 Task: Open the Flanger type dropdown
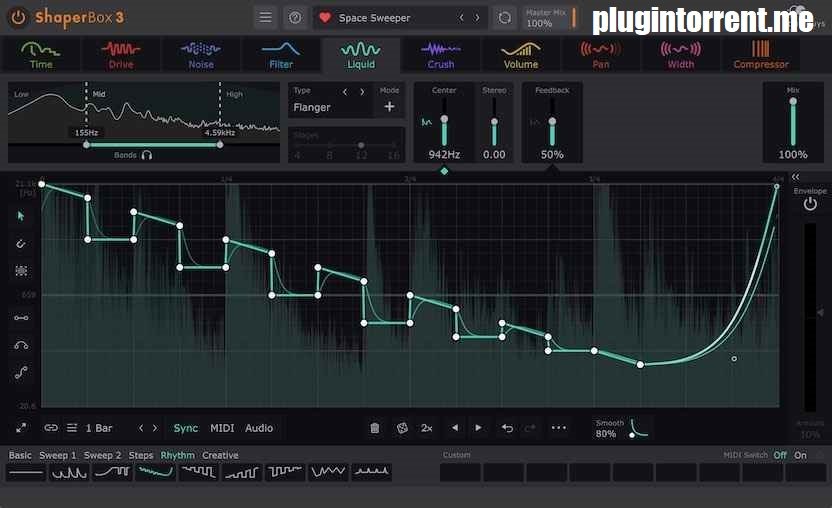coord(312,107)
